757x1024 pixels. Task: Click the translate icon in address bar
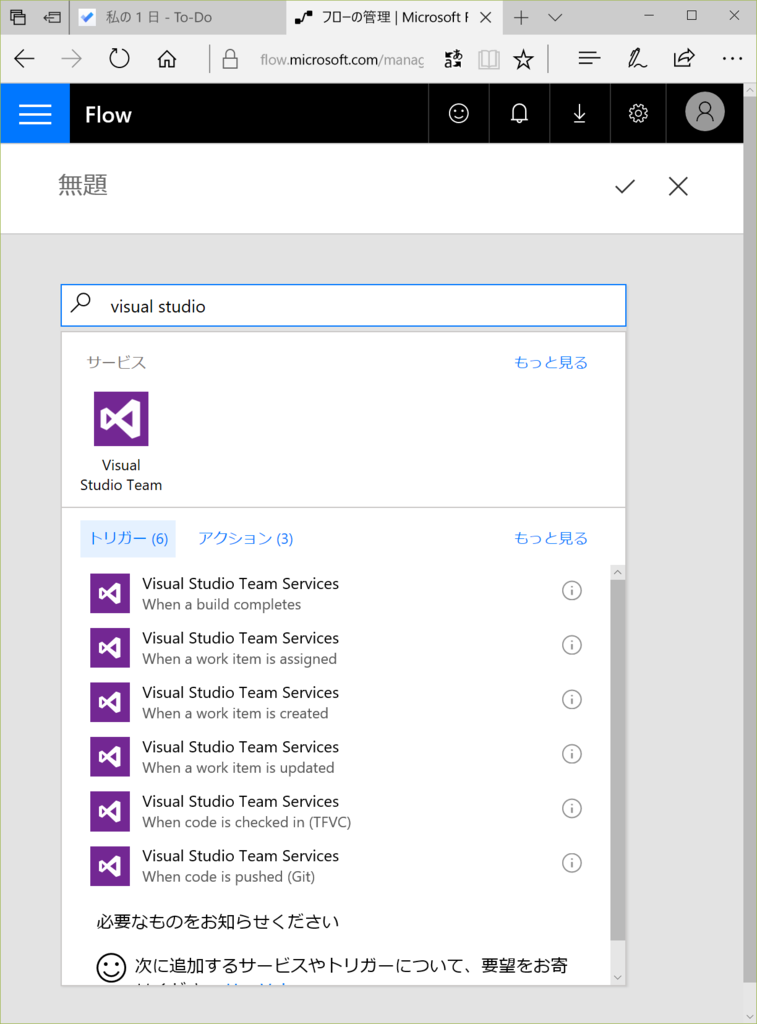coord(453,59)
